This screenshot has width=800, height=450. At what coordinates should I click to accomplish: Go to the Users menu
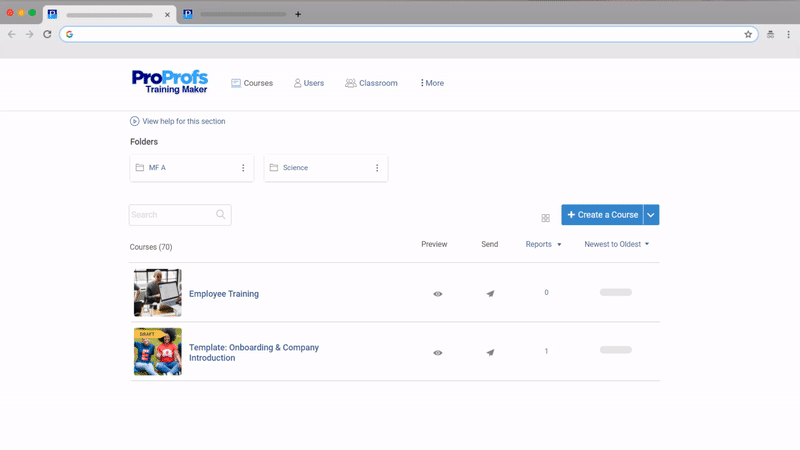pos(308,83)
